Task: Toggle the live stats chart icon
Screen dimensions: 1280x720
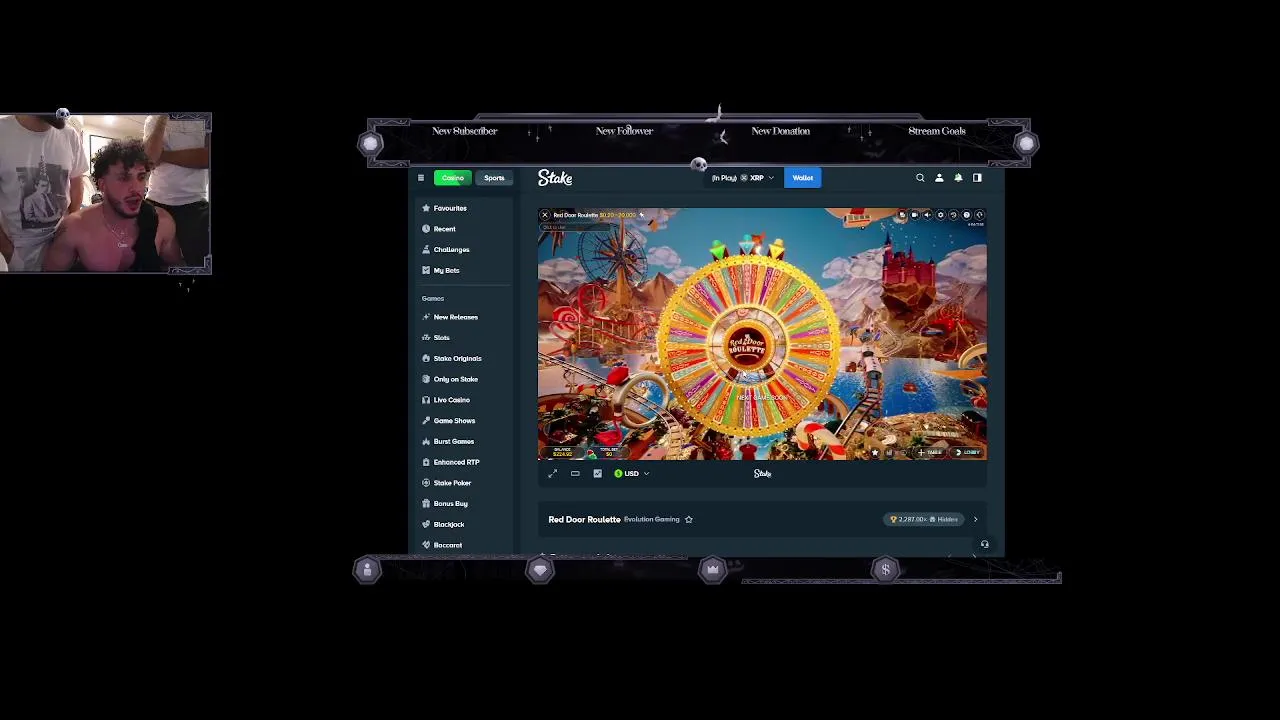Action: point(598,474)
